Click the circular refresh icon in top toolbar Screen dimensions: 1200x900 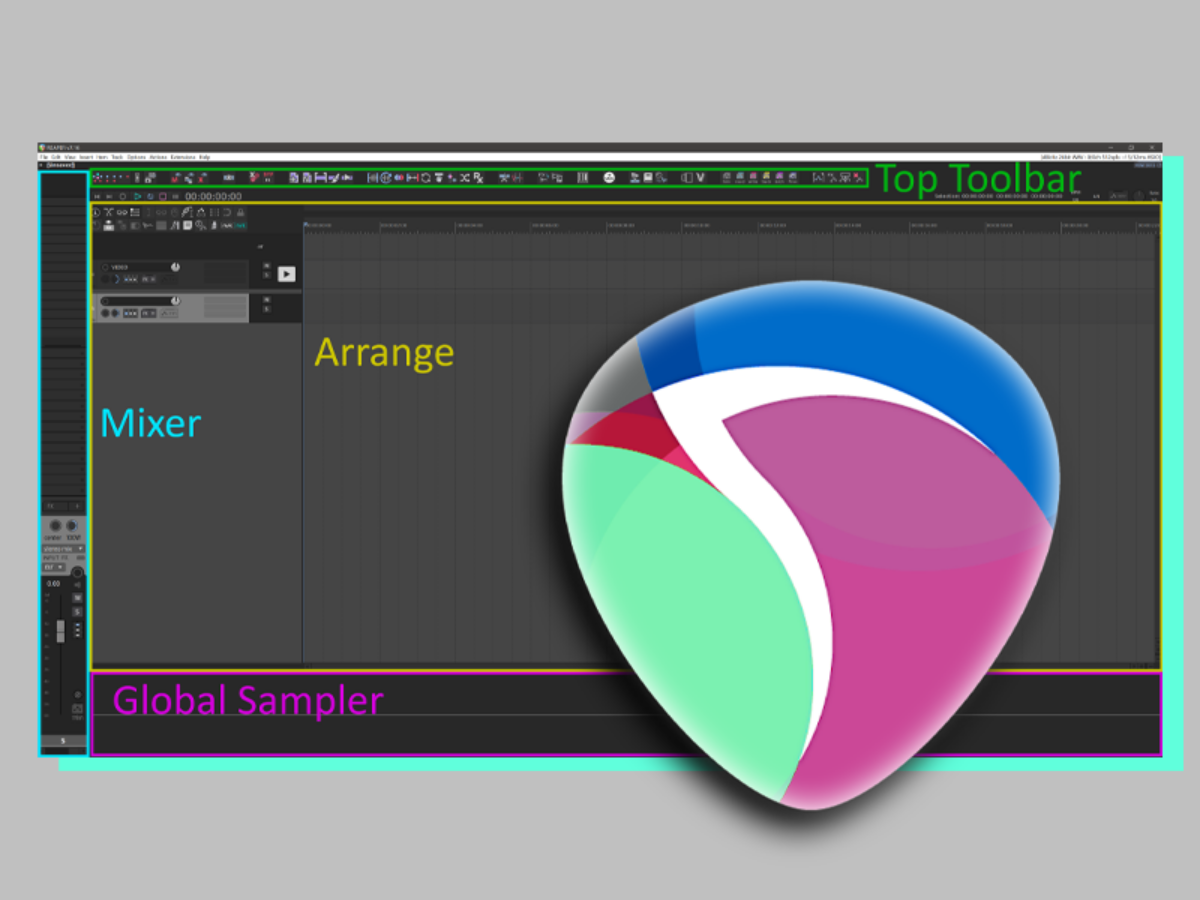point(426,177)
